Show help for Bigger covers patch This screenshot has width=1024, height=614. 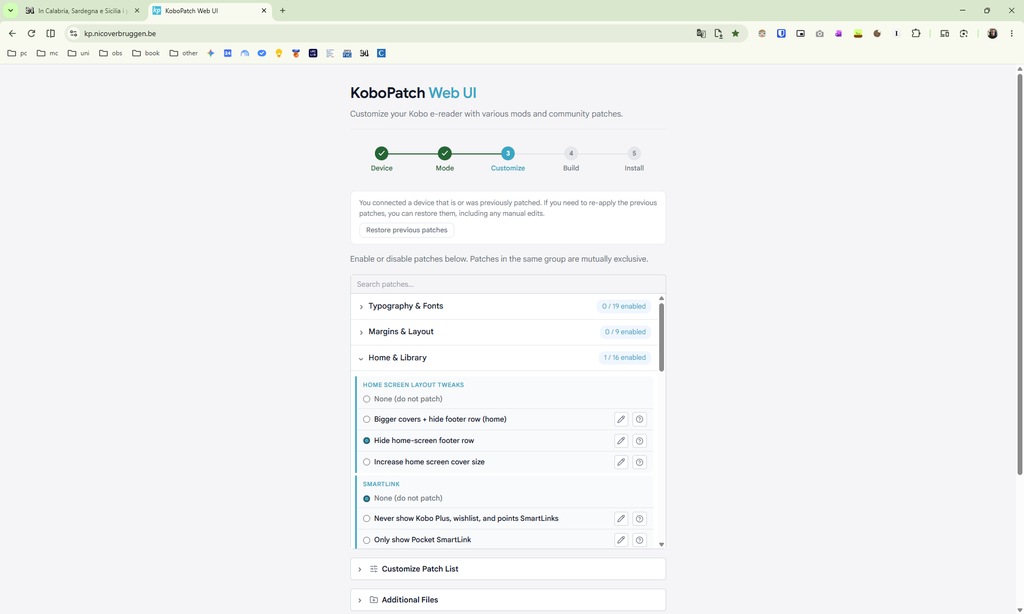click(639, 419)
